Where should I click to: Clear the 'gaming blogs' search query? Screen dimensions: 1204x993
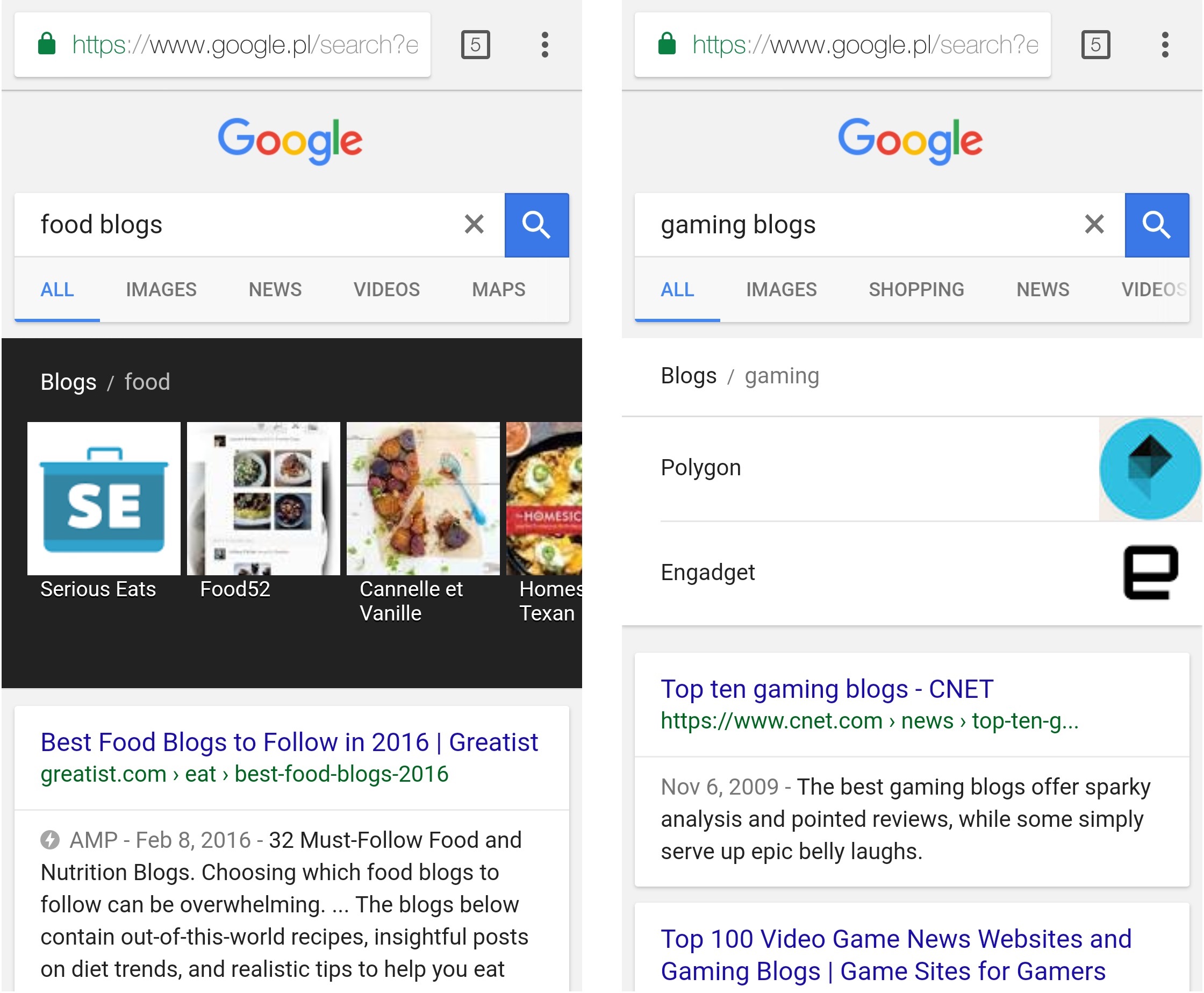pos(1094,224)
